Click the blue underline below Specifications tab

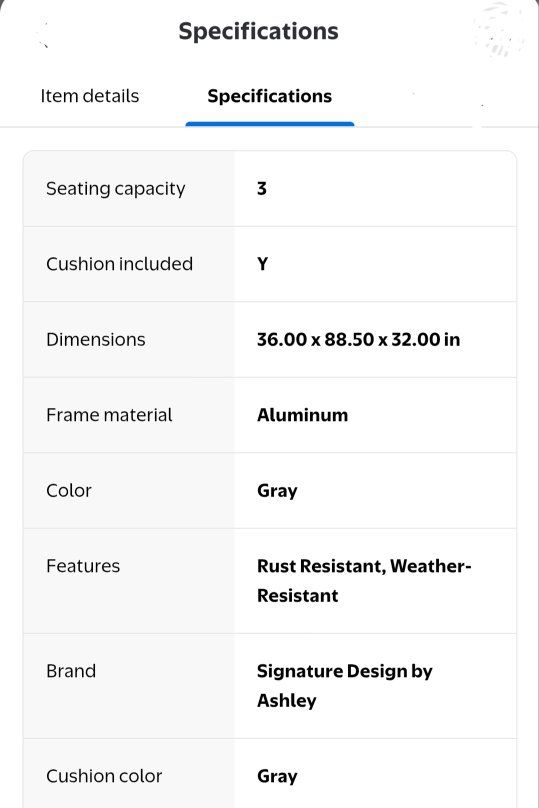(270, 124)
